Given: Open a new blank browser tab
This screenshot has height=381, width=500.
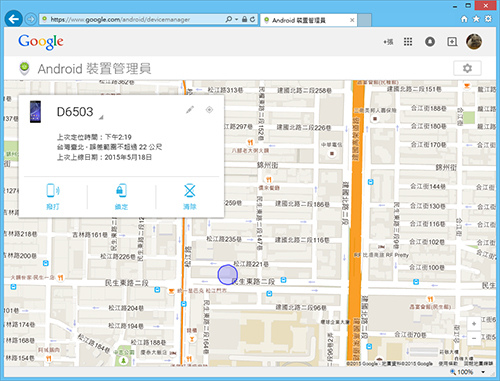Looking at the screenshot, I should (x=365, y=20).
